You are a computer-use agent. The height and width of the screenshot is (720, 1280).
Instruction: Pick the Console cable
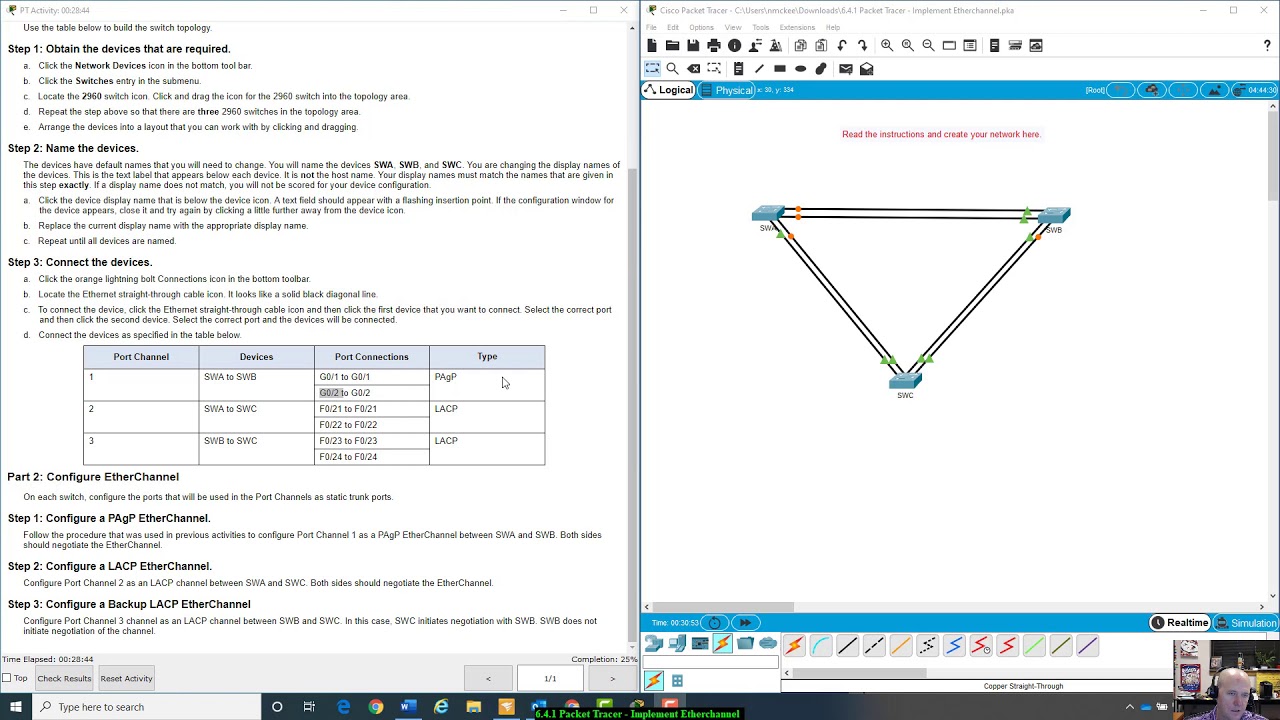(x=821, y=646)
